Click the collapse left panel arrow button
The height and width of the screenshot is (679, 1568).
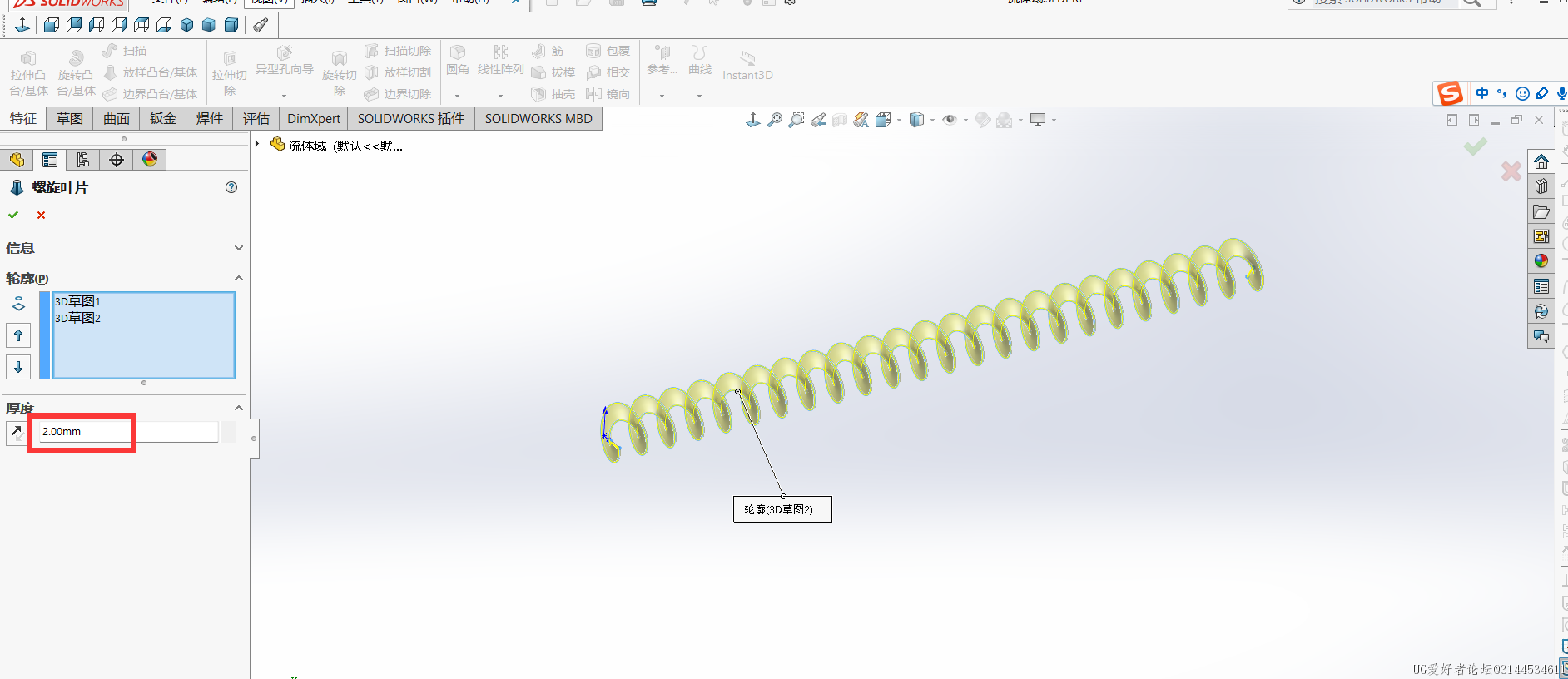coord(1452,120)
